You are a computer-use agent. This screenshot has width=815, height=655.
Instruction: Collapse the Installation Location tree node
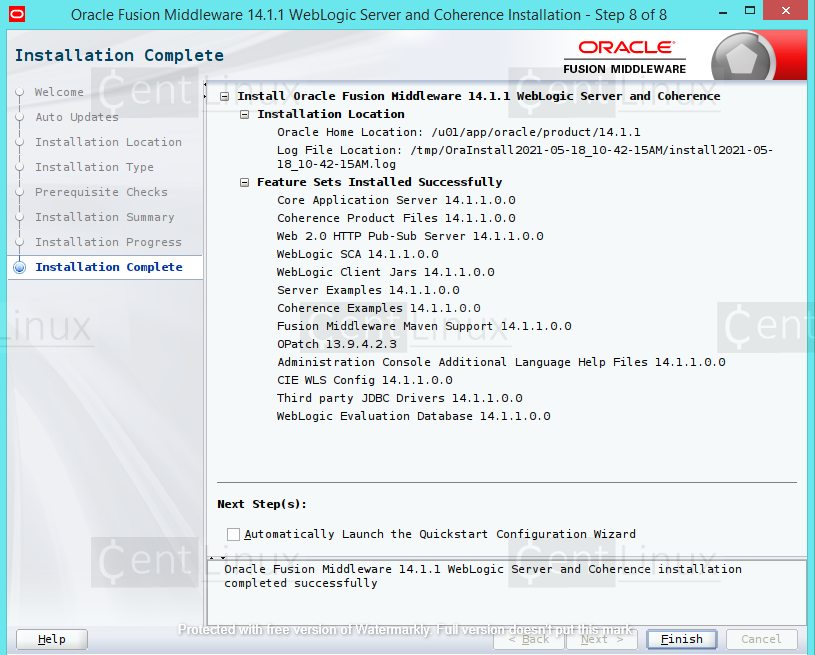[243, 114]
